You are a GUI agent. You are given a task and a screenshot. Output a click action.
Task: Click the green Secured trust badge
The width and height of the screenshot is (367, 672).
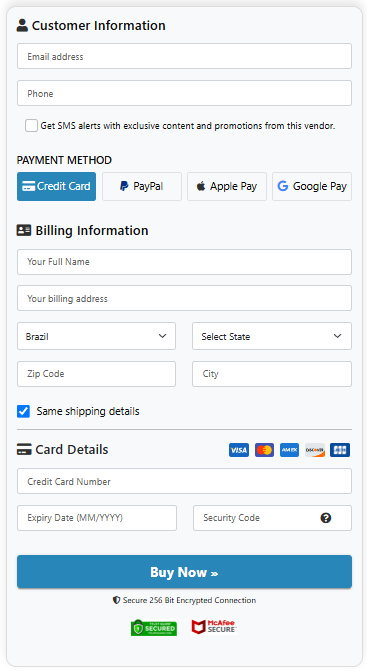point(154,628)
